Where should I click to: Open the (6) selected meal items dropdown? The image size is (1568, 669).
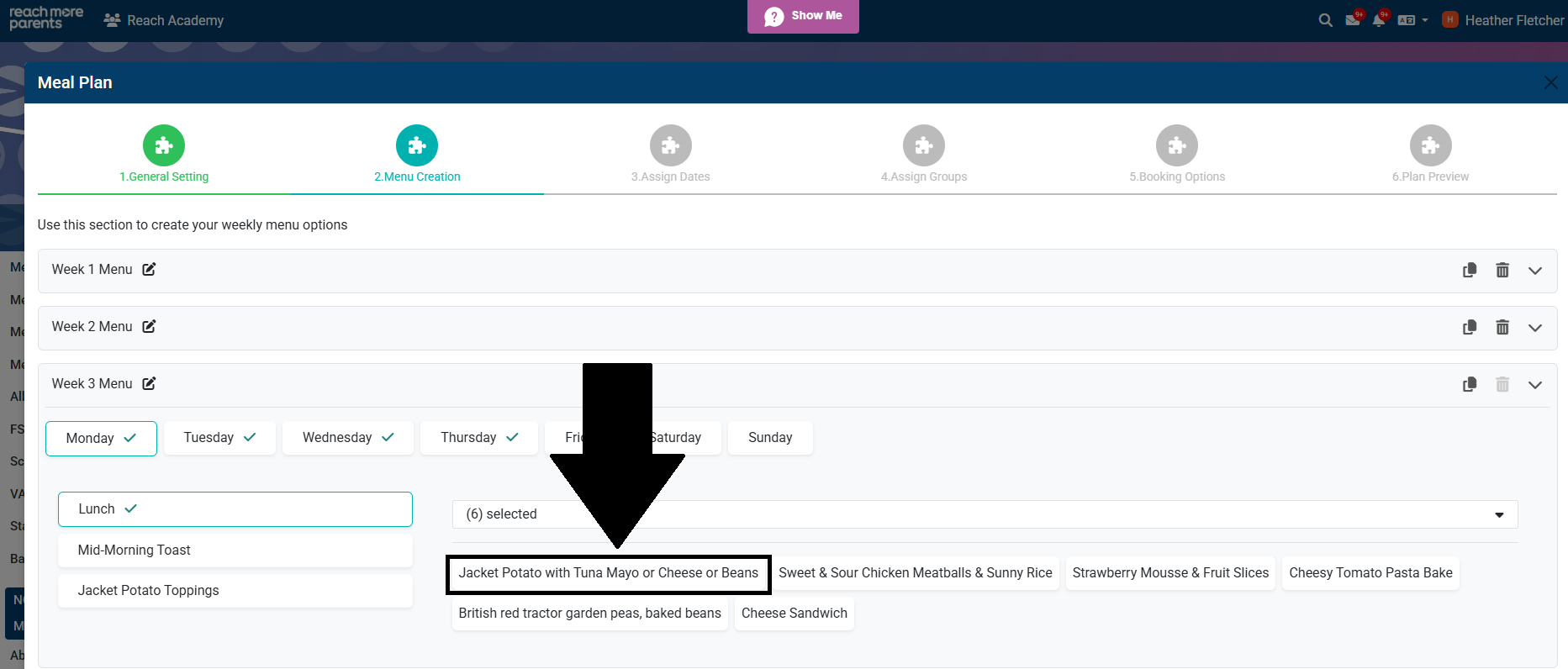[x=984, y=514]
